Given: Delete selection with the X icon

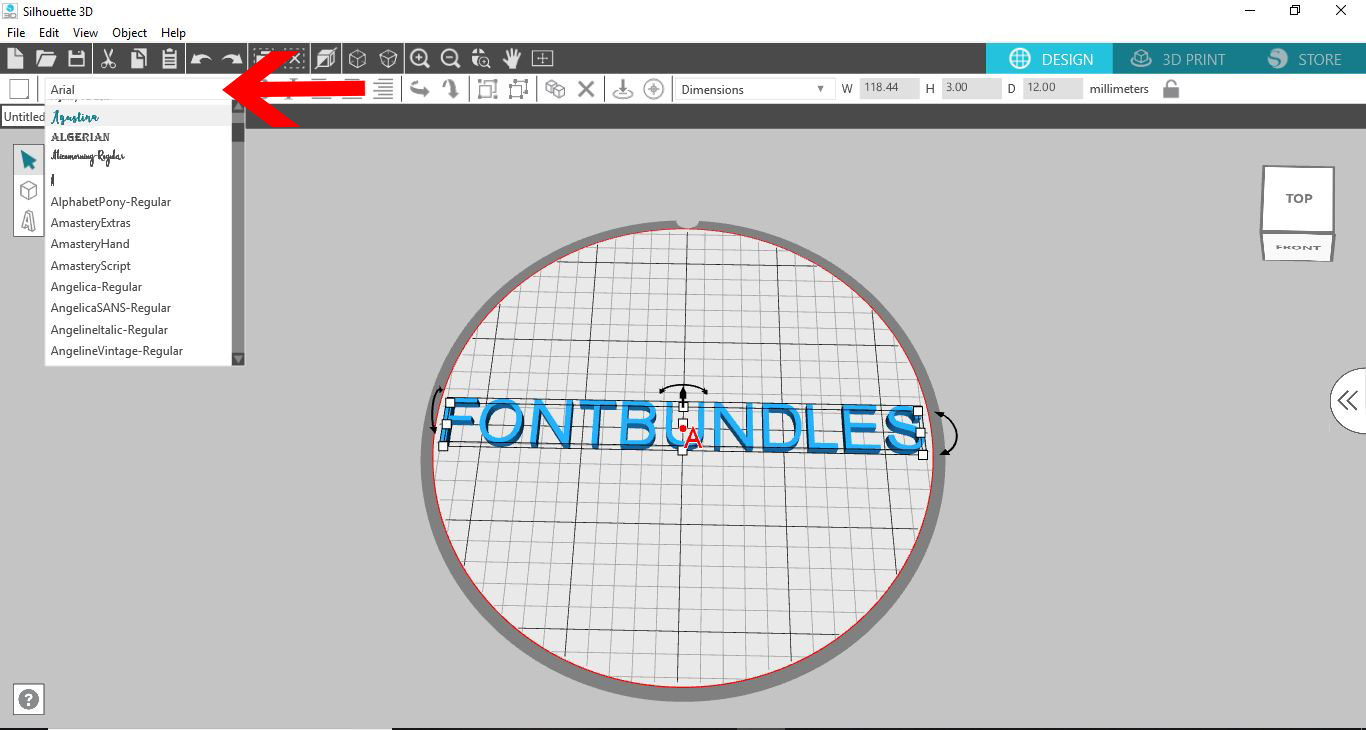Looking at the screenshot, I should pyautogui.click(x=586, y=89).
